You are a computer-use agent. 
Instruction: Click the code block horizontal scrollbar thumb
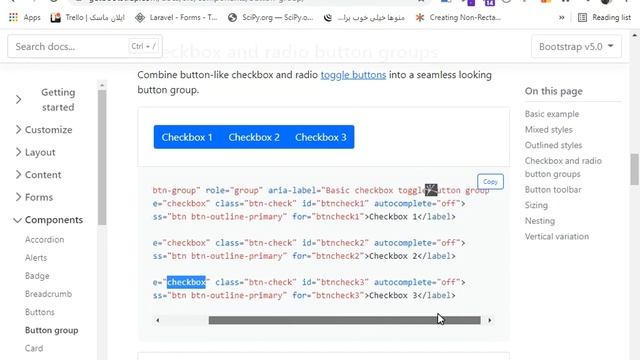pos(344,320)
